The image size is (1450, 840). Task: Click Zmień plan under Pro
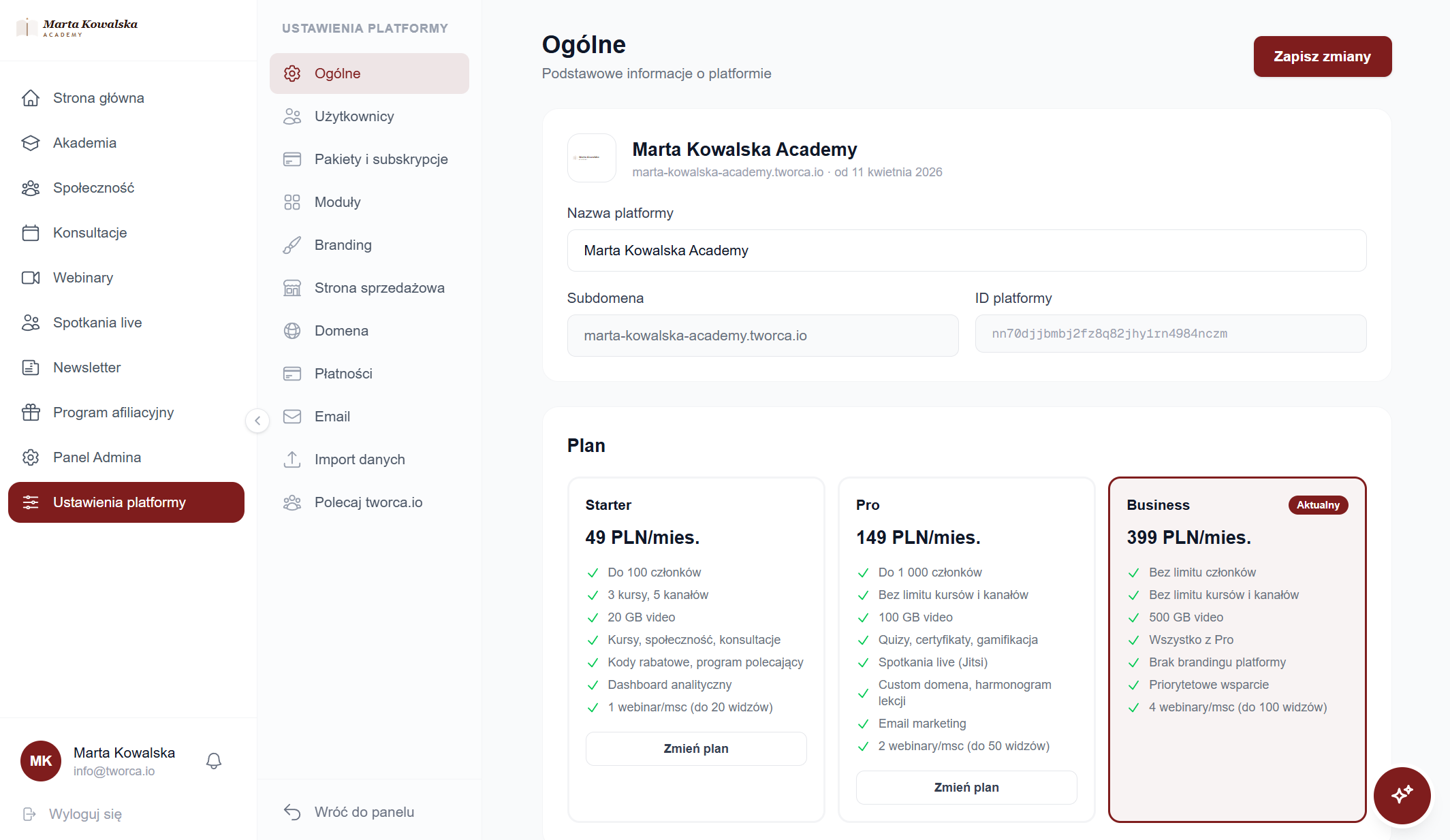point(966,788)
